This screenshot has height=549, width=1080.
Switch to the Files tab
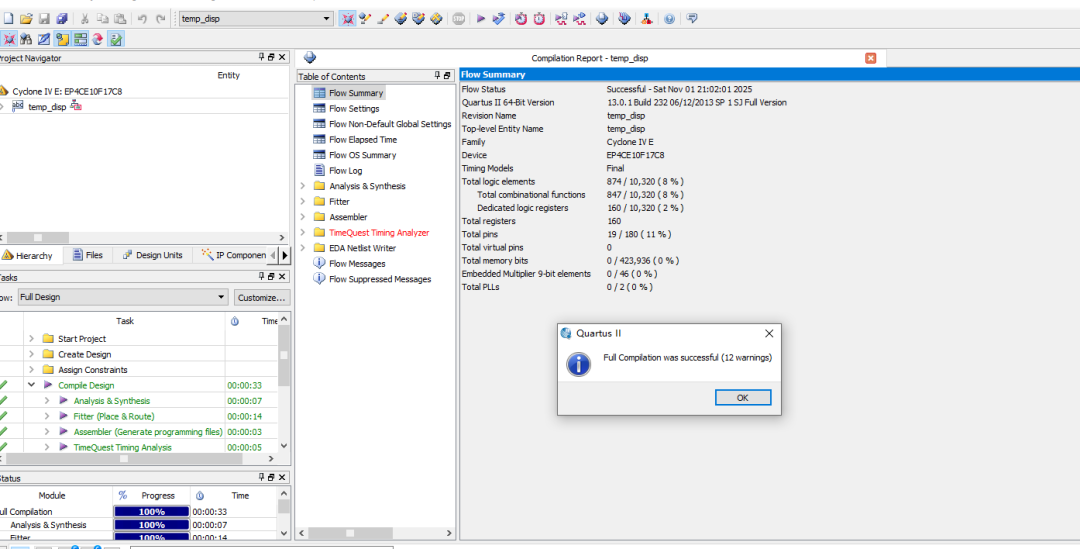[x=87, y=255]
